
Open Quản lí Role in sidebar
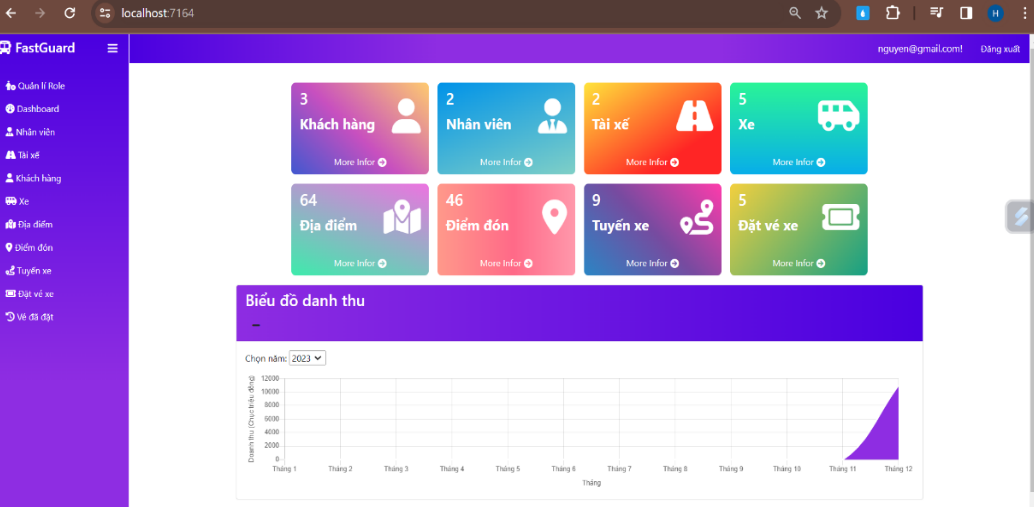pyautogui.click(x=35, y=86)
